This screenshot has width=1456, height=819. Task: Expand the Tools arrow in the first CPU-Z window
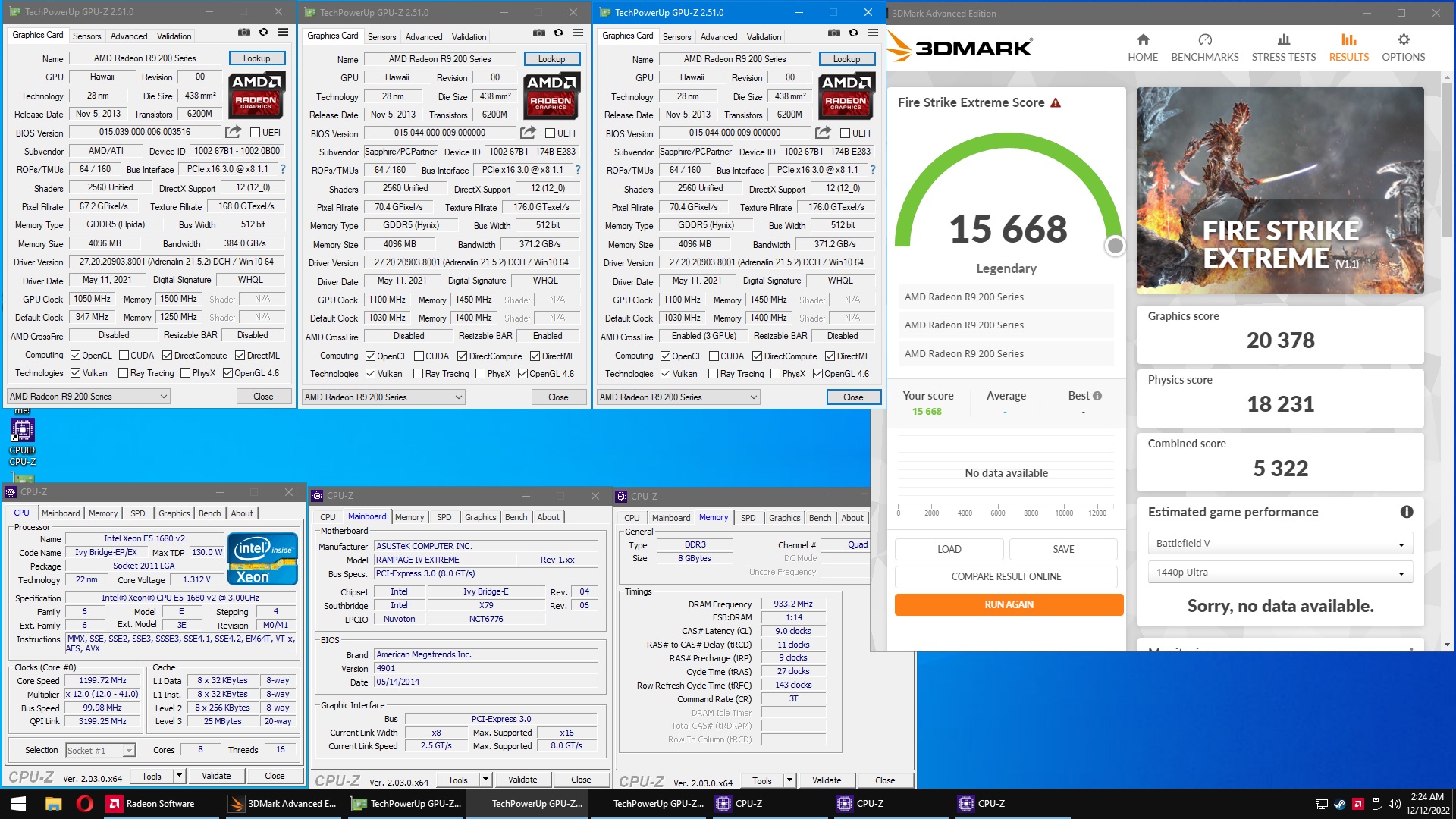(179, 776)
